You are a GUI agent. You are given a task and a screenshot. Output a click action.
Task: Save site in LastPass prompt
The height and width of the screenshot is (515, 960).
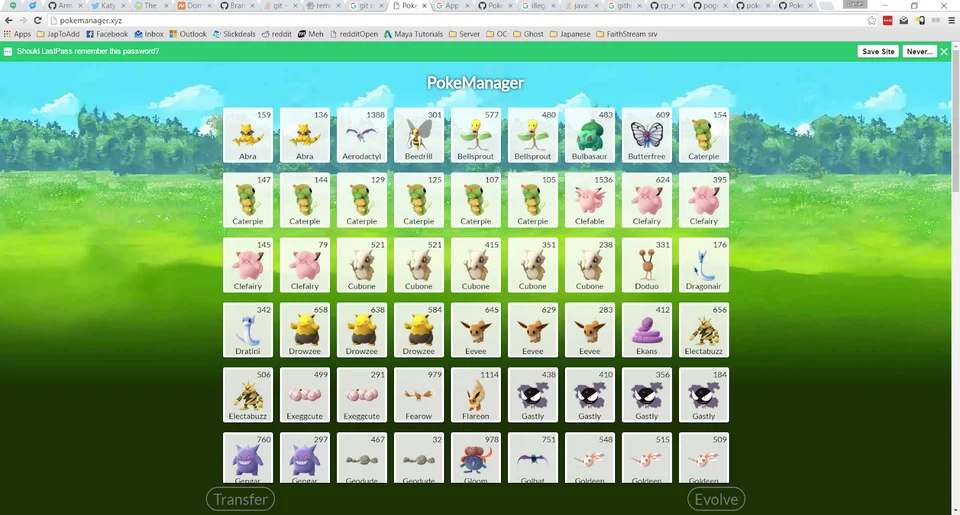[878, 51]
